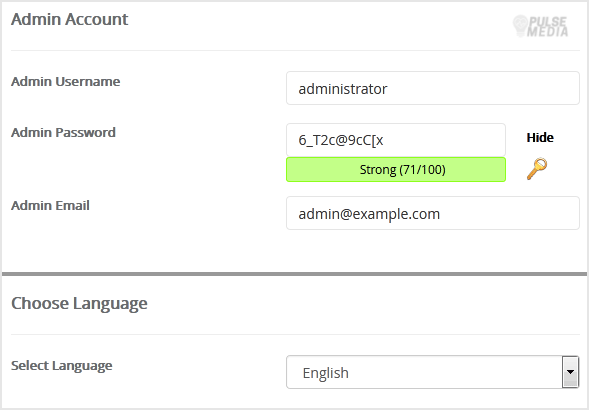Focus the Admin Password input field
Viewport: 589px width, 410px height.
tap(396, 140)
